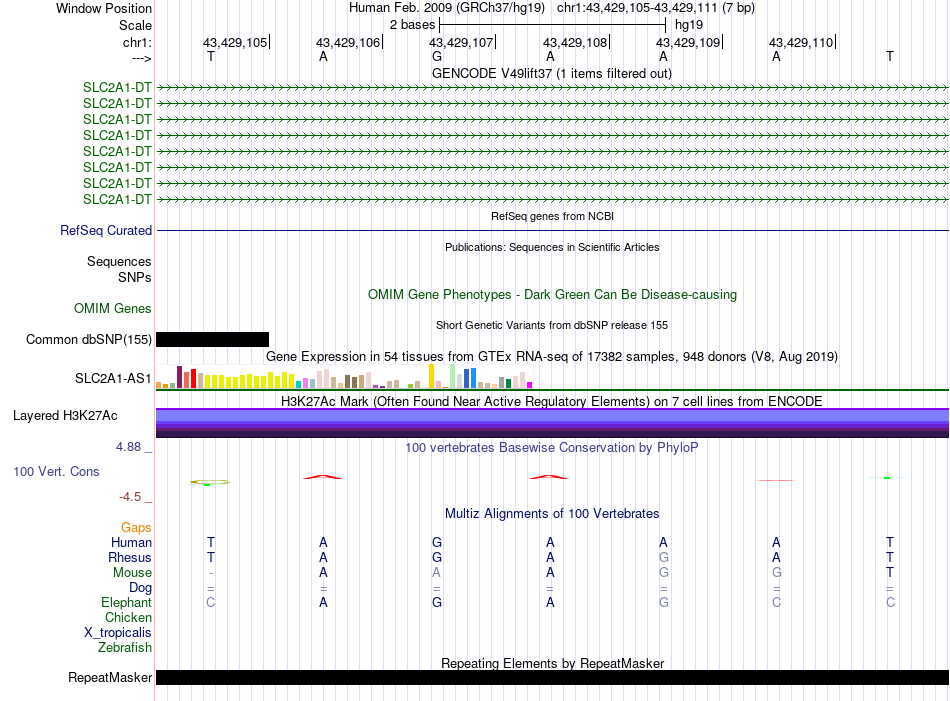Click the SNPs track label
Viewport: 950px width, 701px height.
click(135, 277)
